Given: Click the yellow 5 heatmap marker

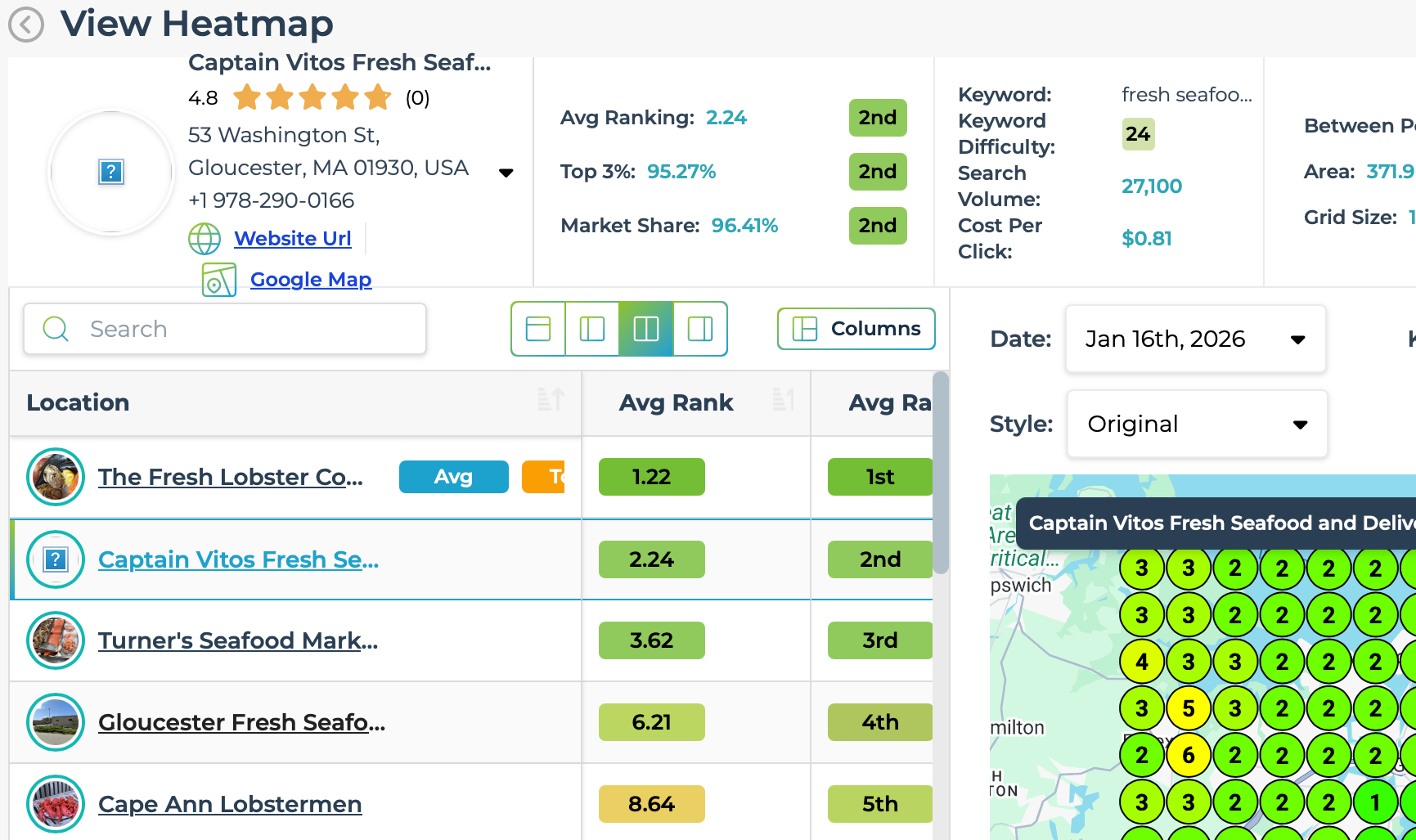Looking at the screenshot, I should pos(1189,708).
